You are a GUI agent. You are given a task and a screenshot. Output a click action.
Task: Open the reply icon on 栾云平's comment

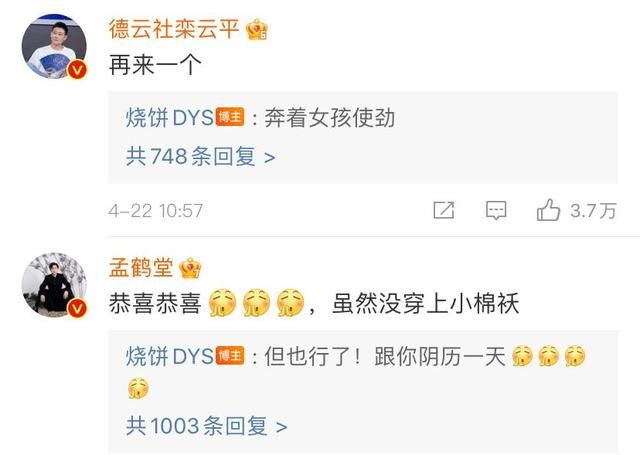pyautogui.click(x=496, y=211)
